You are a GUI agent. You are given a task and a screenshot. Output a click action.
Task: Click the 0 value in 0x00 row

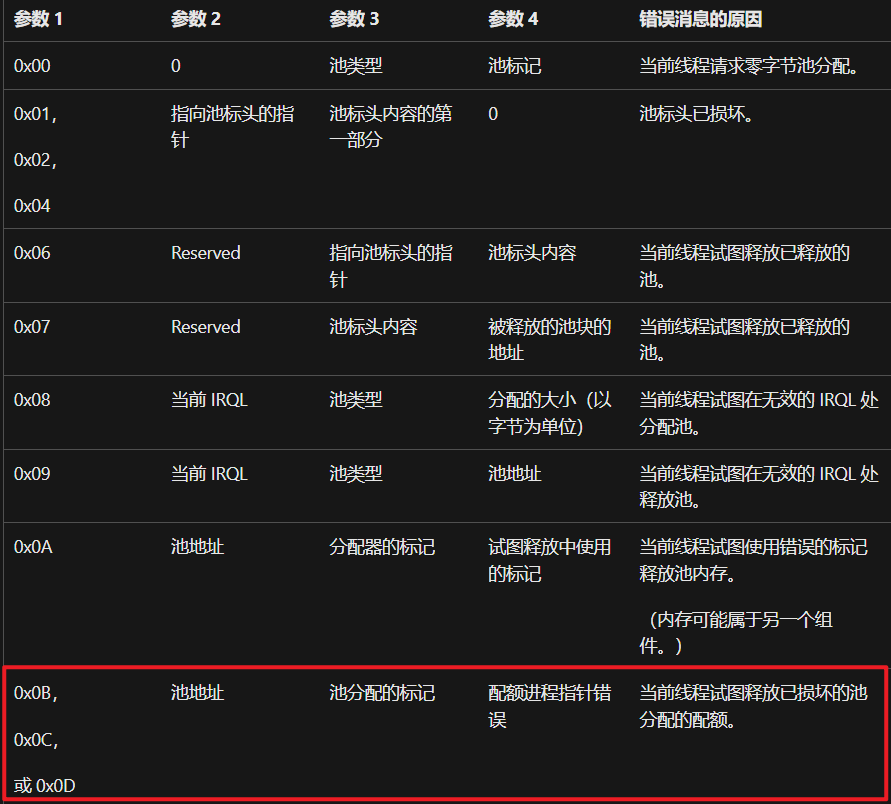(176, 66)
